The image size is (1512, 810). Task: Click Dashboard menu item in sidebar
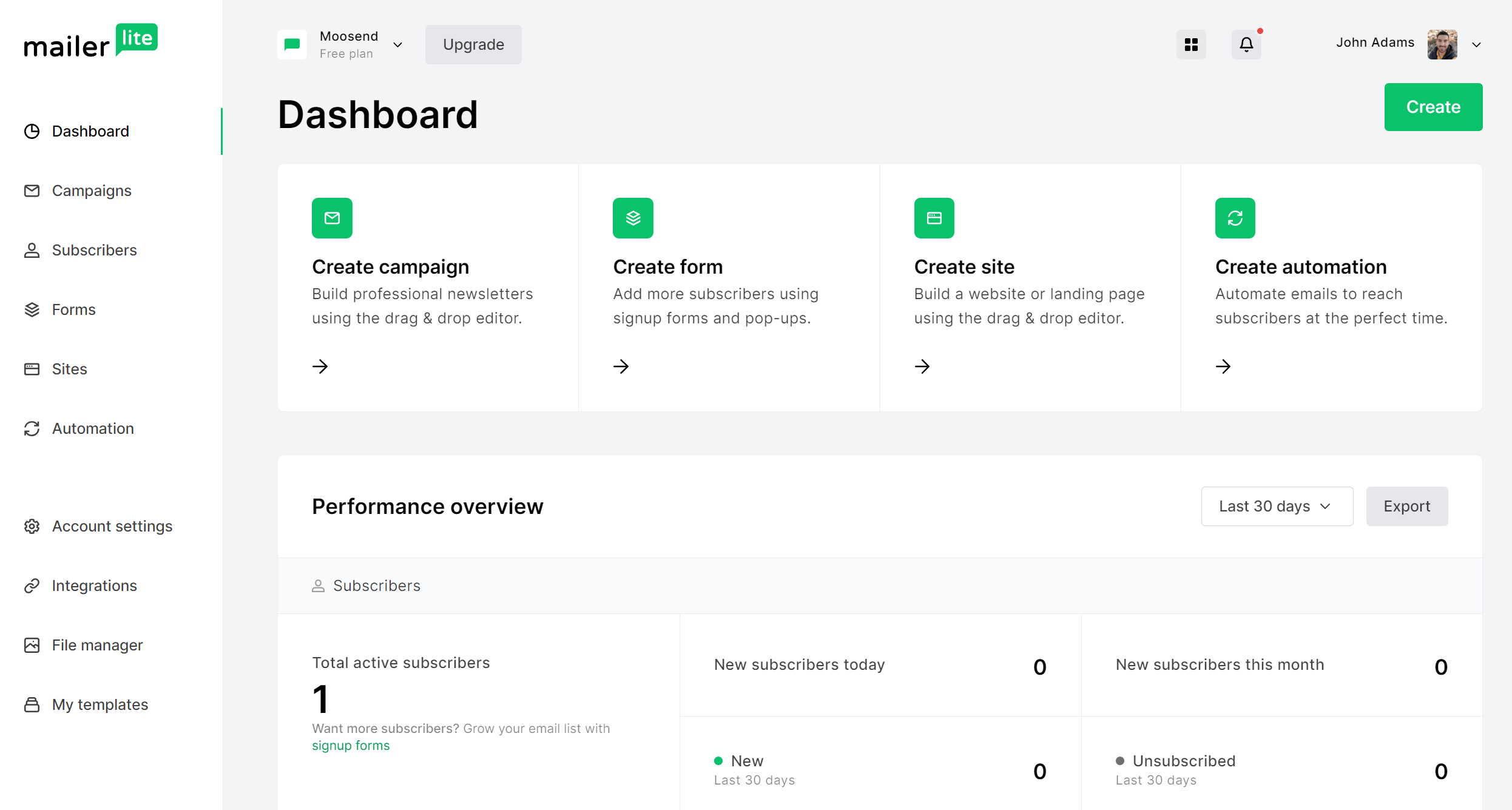coord(90,131)
